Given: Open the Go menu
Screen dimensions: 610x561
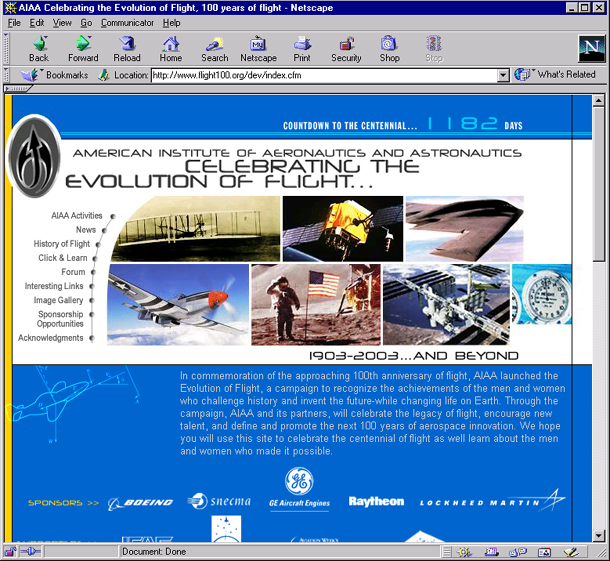Looking at the screenshot, I should (x=86, y=23).
